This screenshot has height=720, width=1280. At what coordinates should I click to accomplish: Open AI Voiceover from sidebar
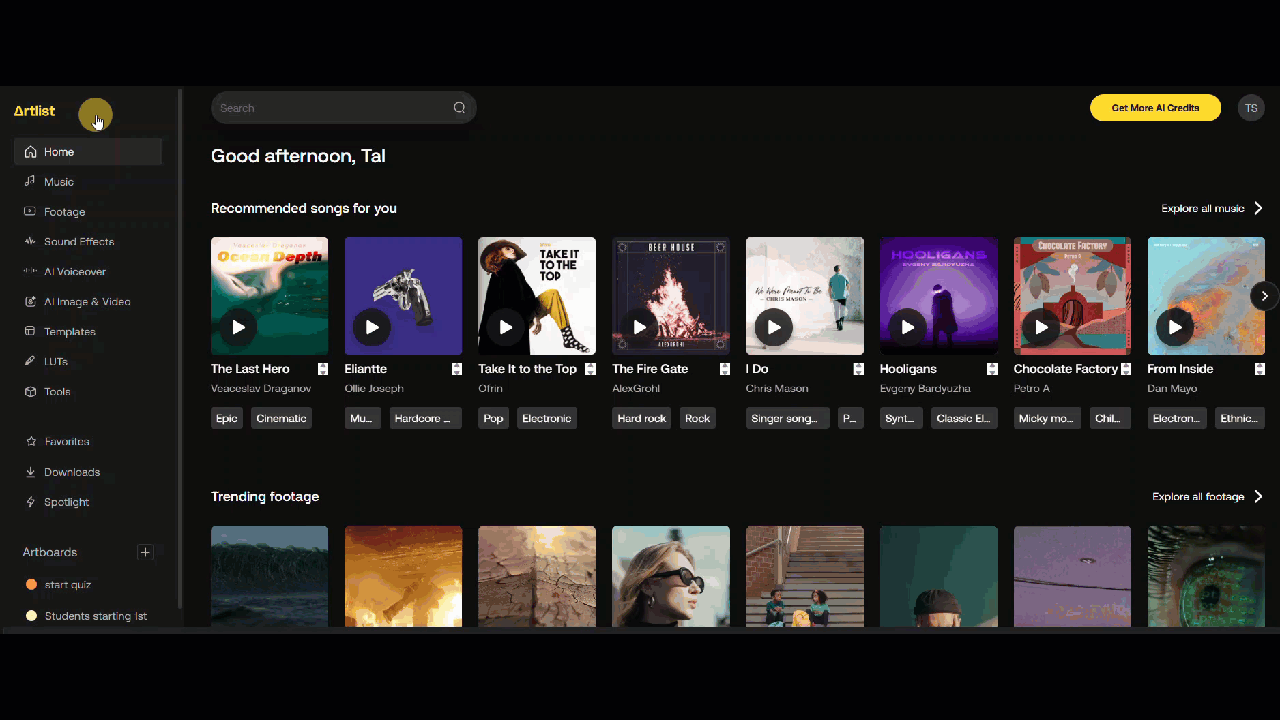(74, 272)
